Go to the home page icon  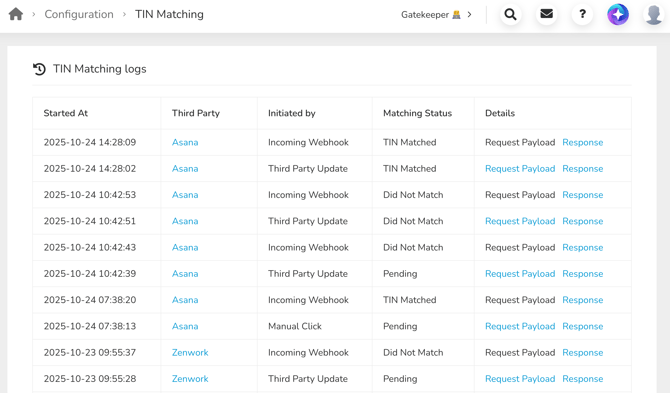16,14
